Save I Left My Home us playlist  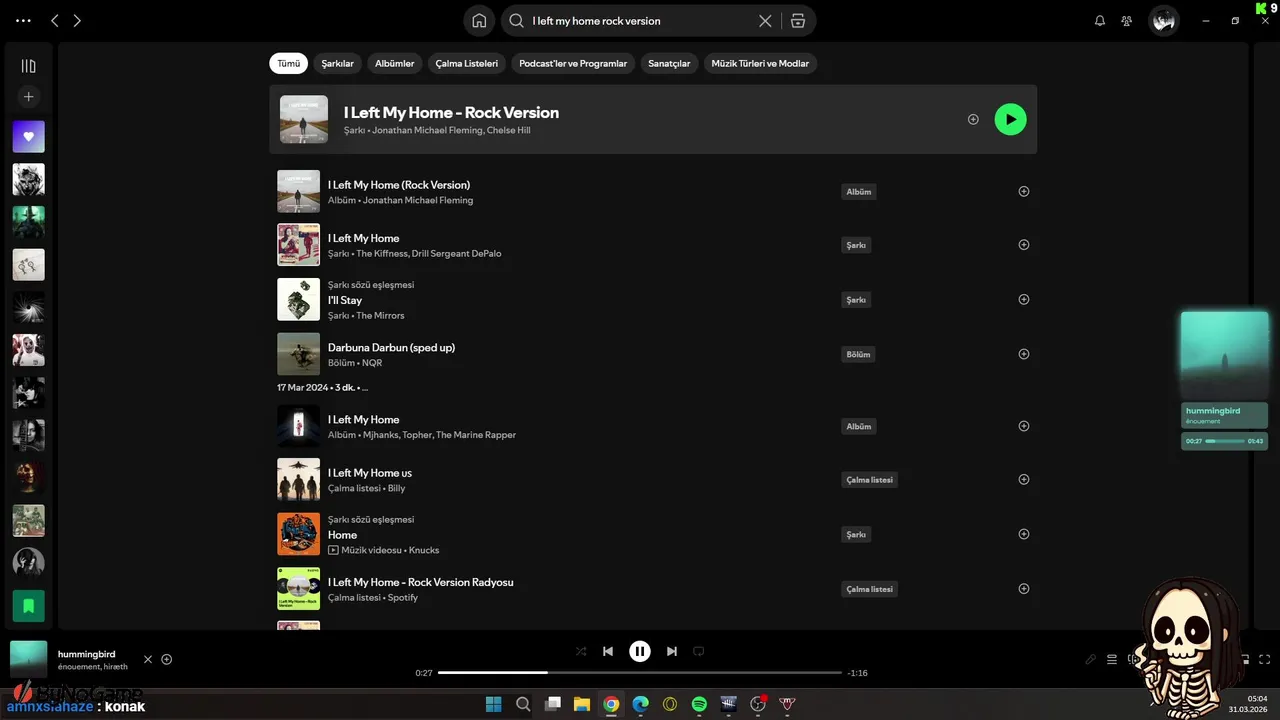tap(1023, 479)
